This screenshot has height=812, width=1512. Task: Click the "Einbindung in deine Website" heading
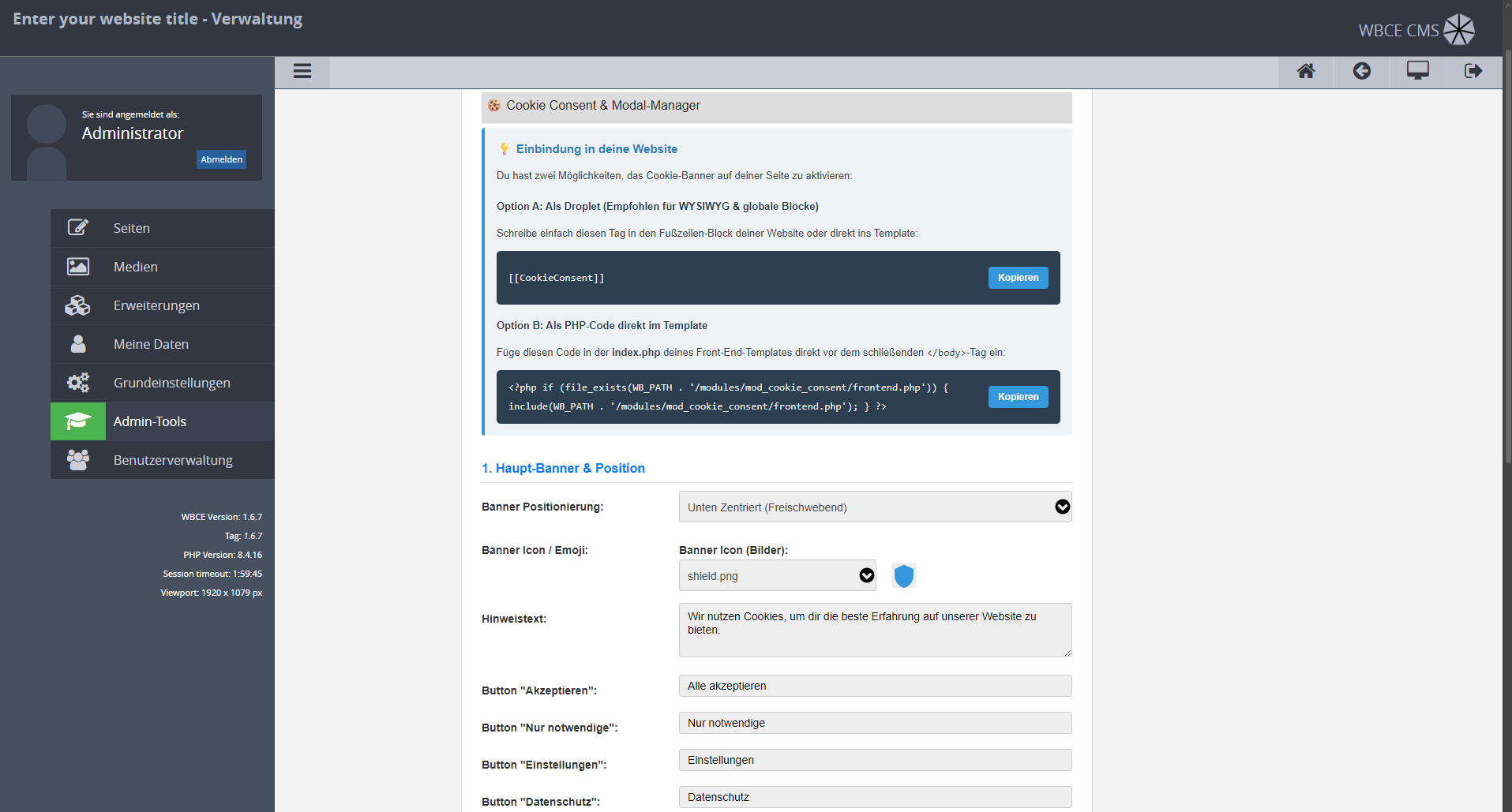pos(597,149)
